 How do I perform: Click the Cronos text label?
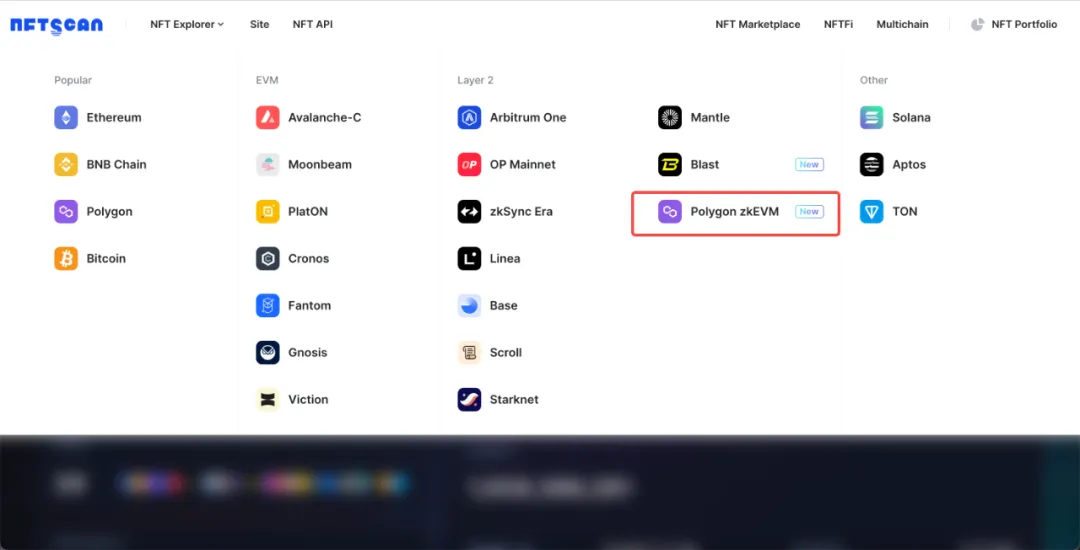tap(309, 259)
